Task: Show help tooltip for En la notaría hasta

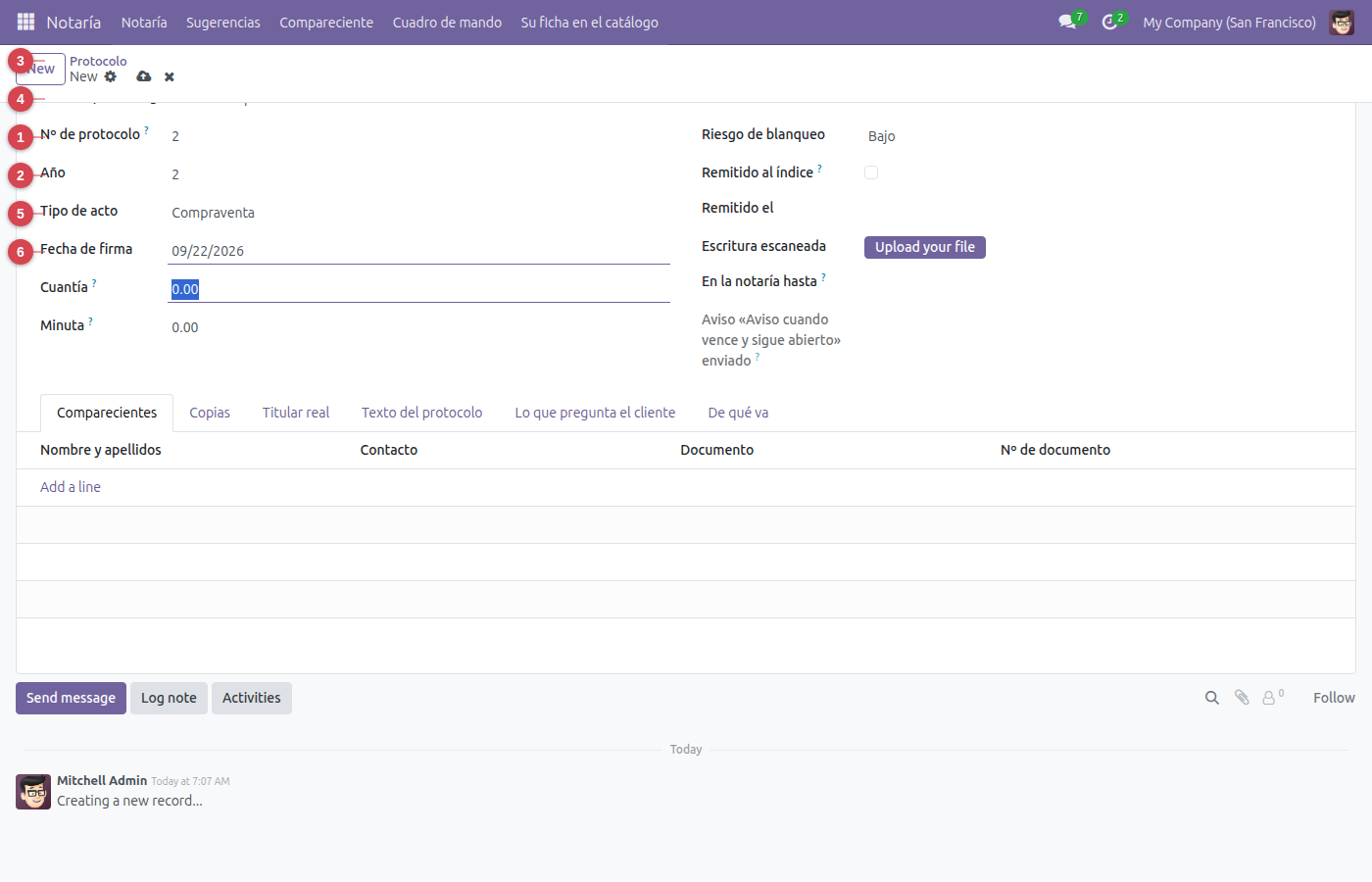Action: [823, 276]
